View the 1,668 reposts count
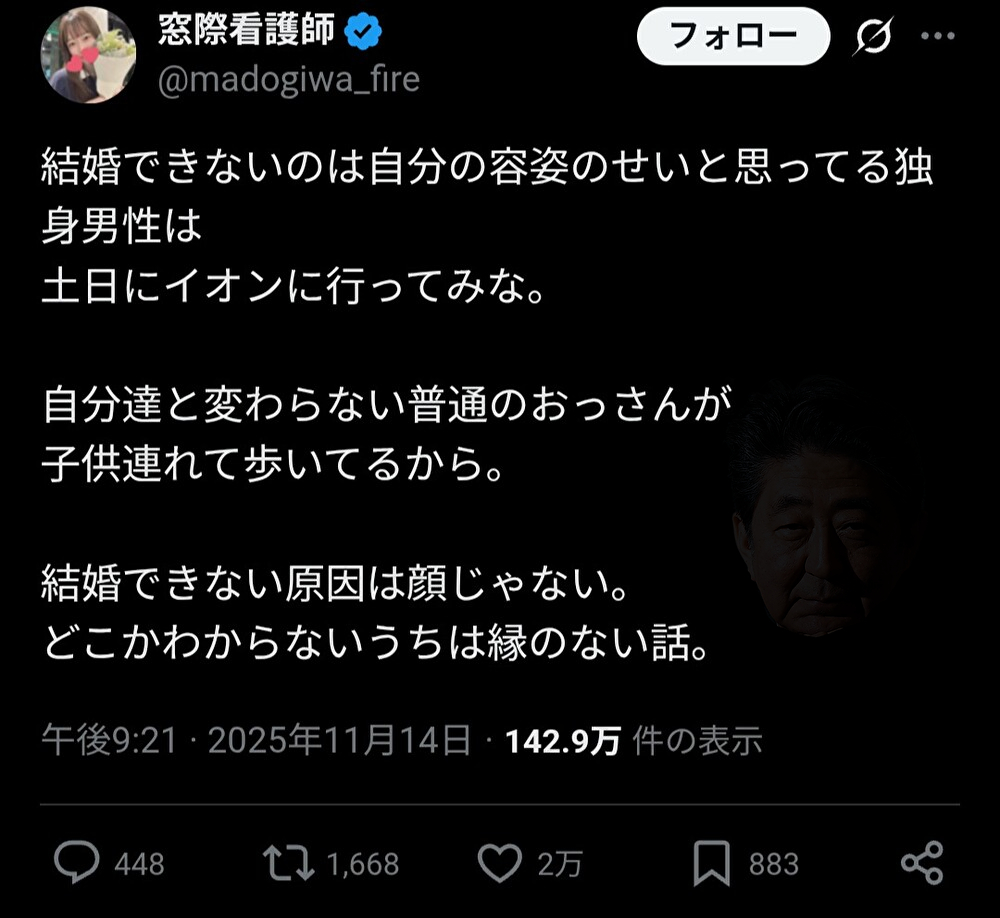Screen dimensions: 1000x918 click(x=363, y=864)
